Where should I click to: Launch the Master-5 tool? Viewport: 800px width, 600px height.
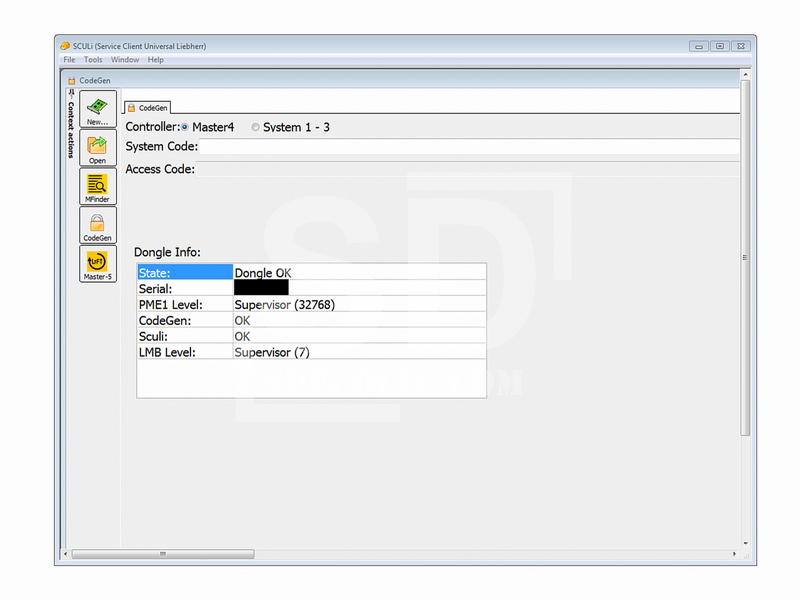tap(97, 264)
